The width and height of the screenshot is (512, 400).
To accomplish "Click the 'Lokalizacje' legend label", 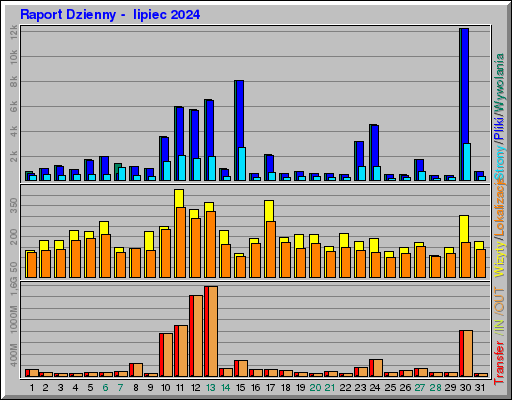I will (500, 207).
